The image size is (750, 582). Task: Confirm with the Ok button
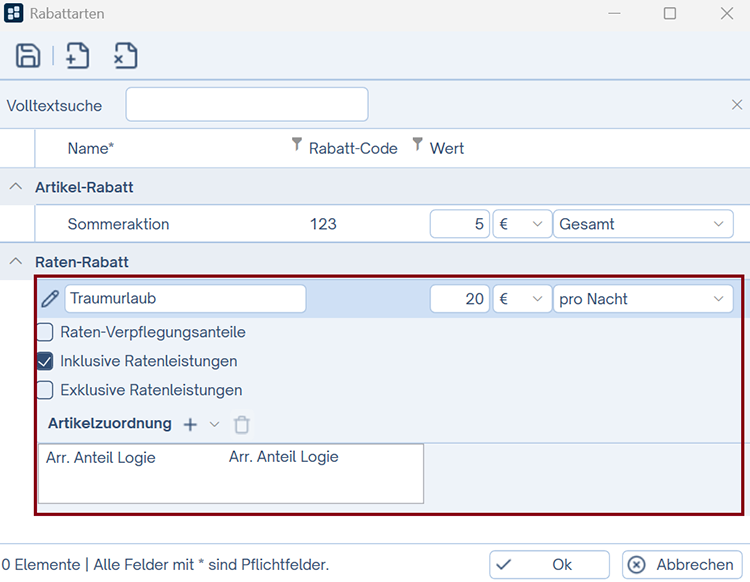click(x=549, y=565)
